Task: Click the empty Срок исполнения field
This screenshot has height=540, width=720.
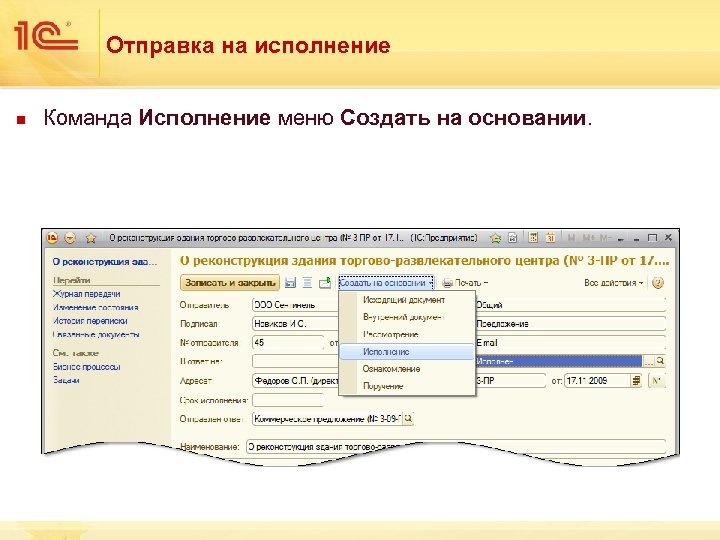Action: click(x=288, y=400)
